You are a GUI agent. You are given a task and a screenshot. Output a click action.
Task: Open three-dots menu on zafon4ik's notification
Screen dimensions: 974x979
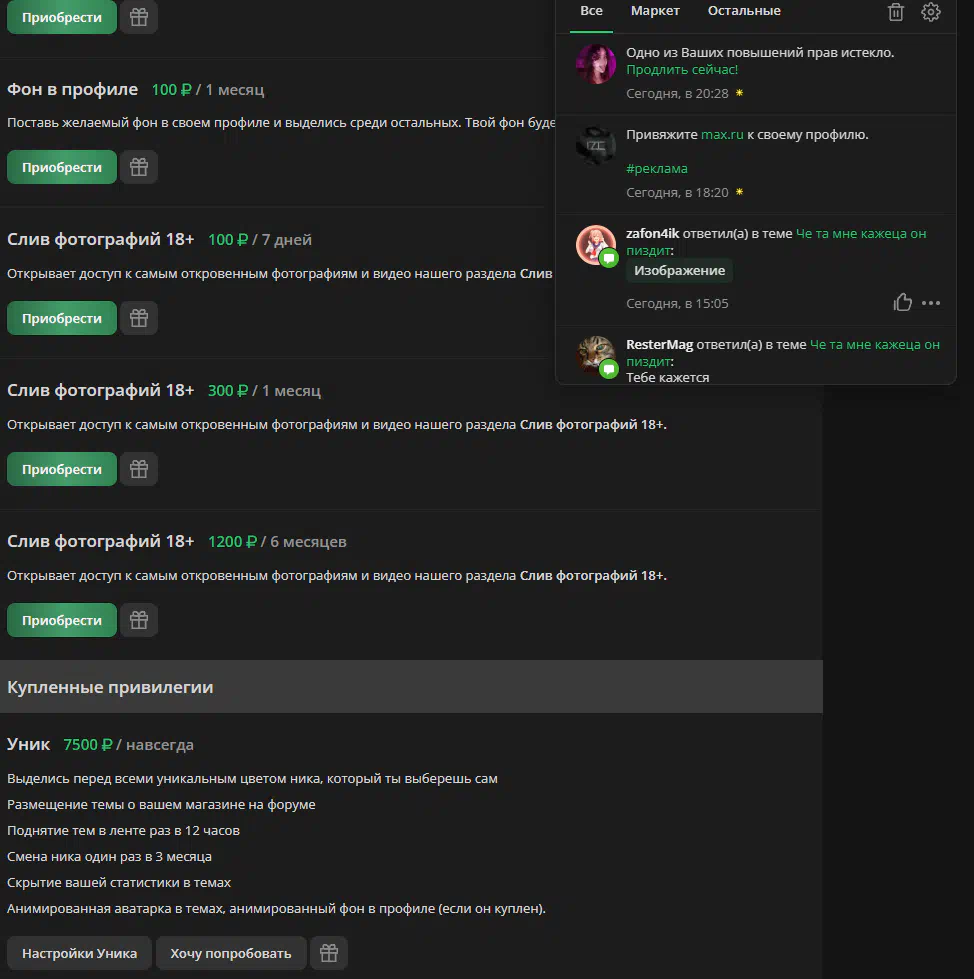click(931, 303)
